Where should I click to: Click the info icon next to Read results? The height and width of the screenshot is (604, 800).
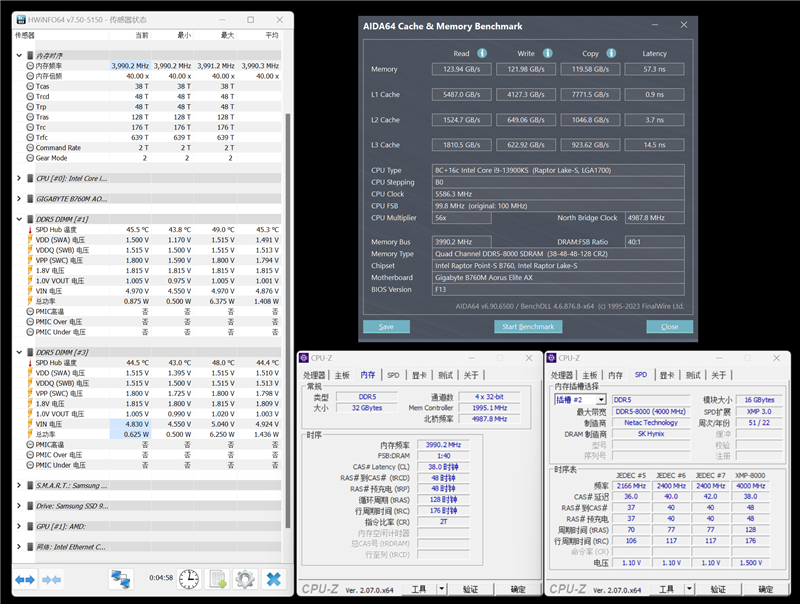[482, 53]
